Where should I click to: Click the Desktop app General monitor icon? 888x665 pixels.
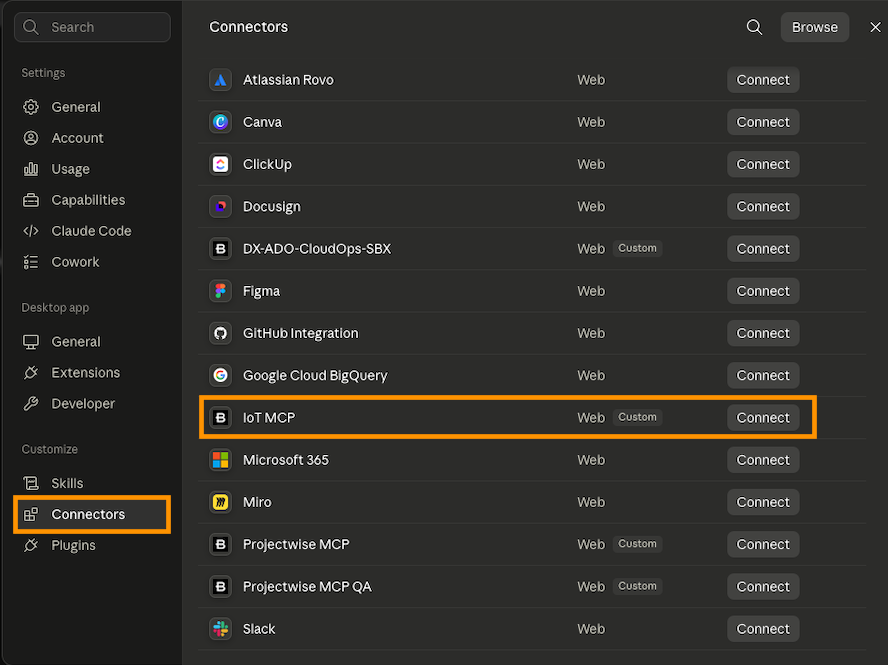tap(31, 342)
